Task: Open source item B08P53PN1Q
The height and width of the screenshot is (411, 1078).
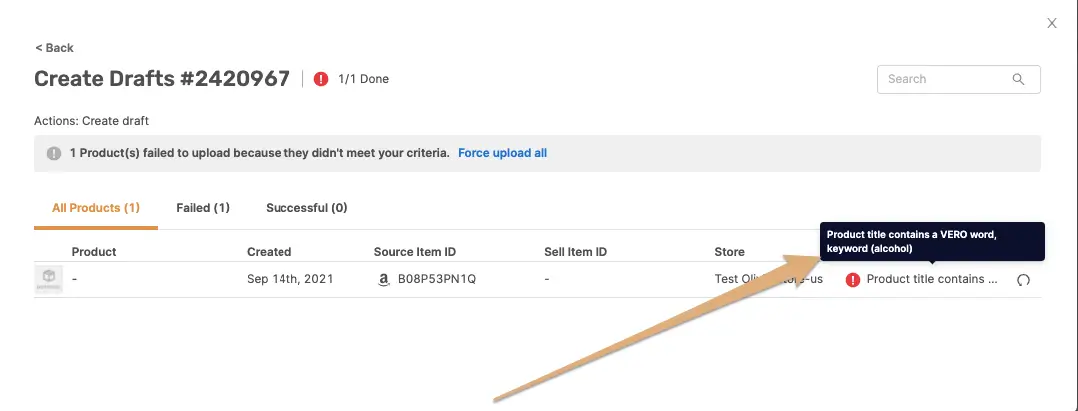Action: click(437, 279)
